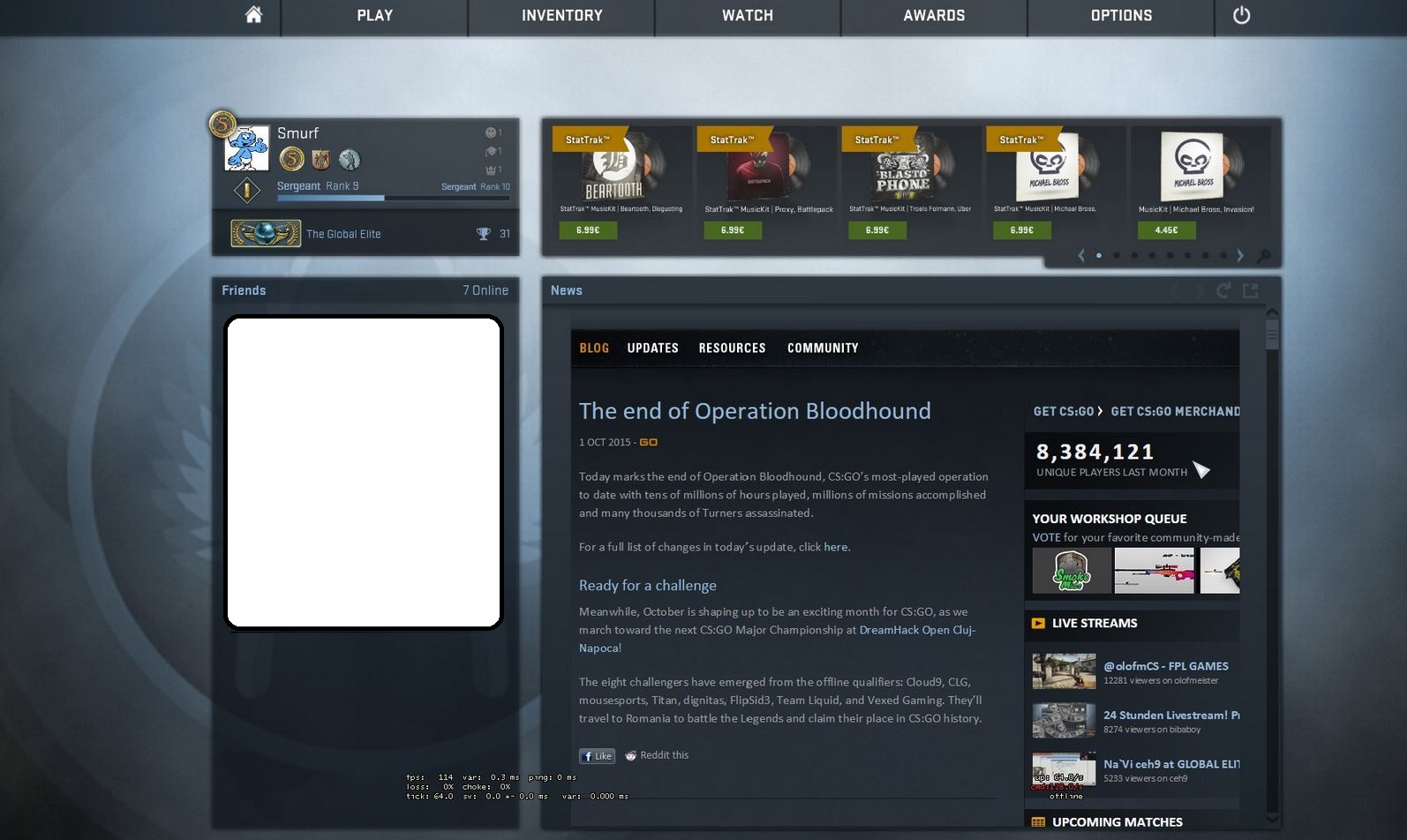This screenshot has height=840, width=1407.
Task: Select the second store carousel dot
Action: (1117, 256)
